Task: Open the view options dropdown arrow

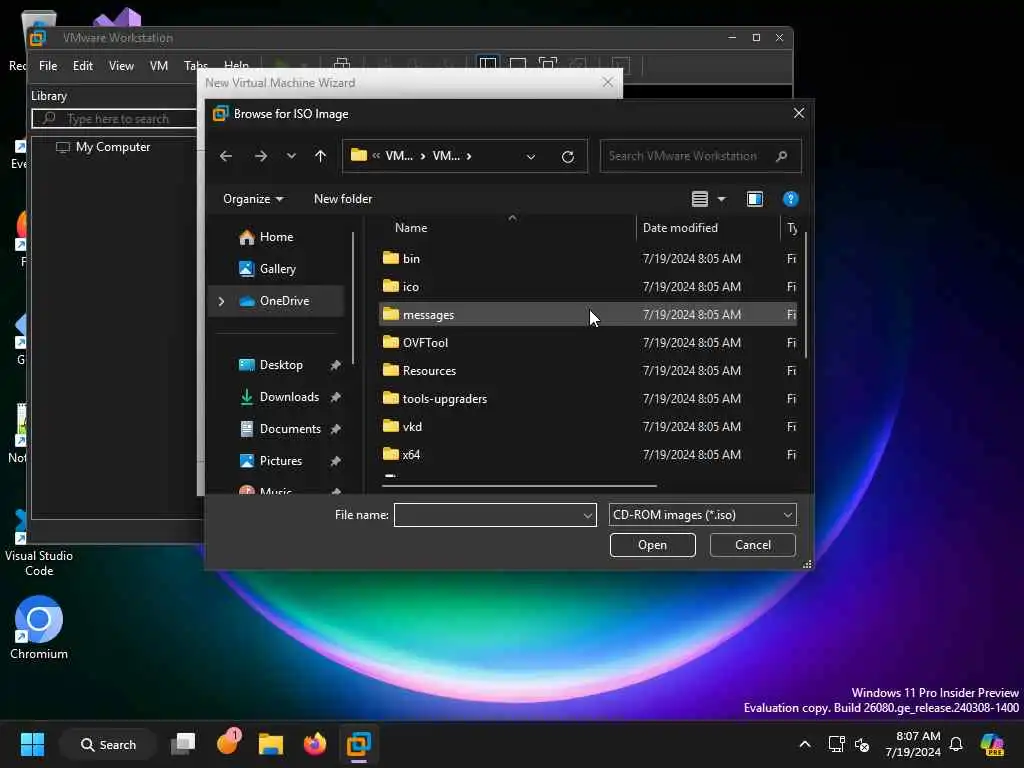Action: click(x=722, y=199)
